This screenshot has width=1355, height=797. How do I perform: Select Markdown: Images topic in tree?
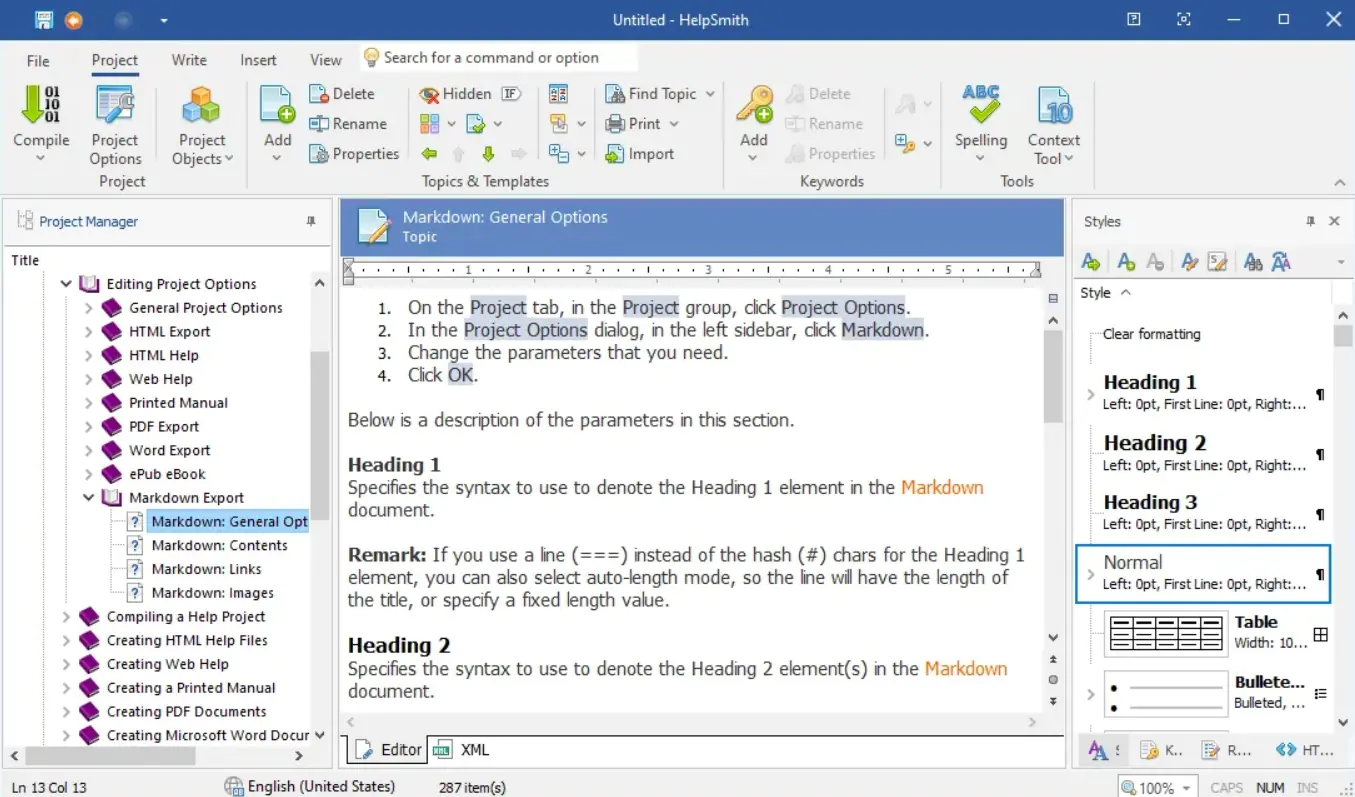212,593
